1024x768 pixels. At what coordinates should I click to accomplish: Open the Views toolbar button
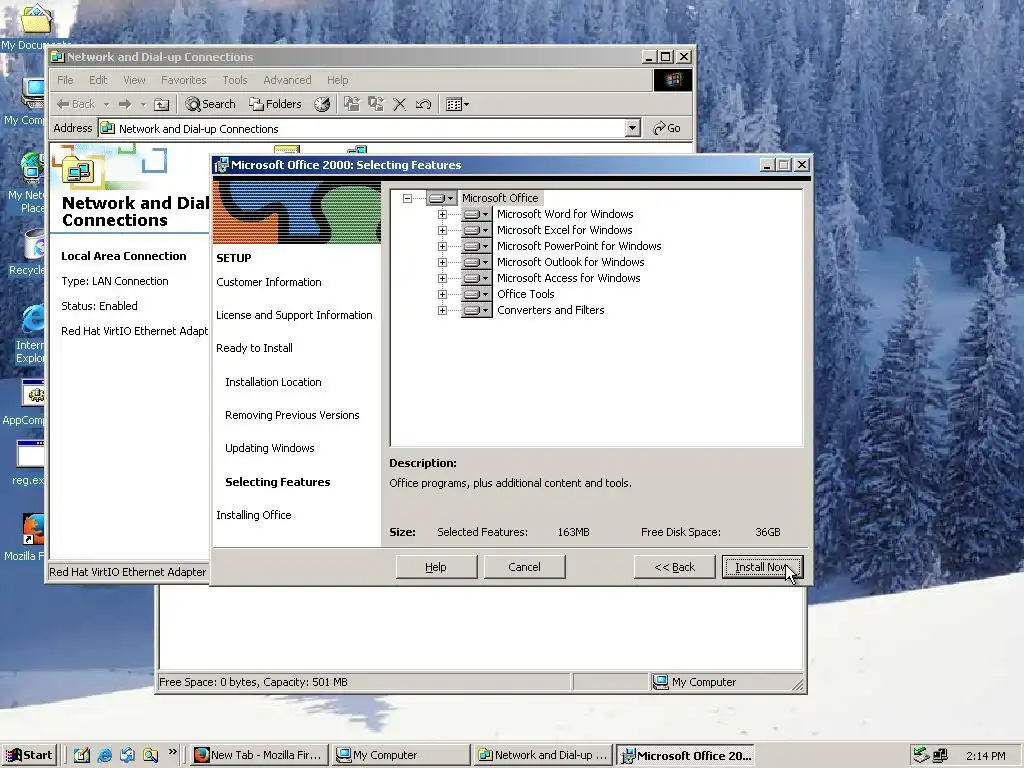457,104
